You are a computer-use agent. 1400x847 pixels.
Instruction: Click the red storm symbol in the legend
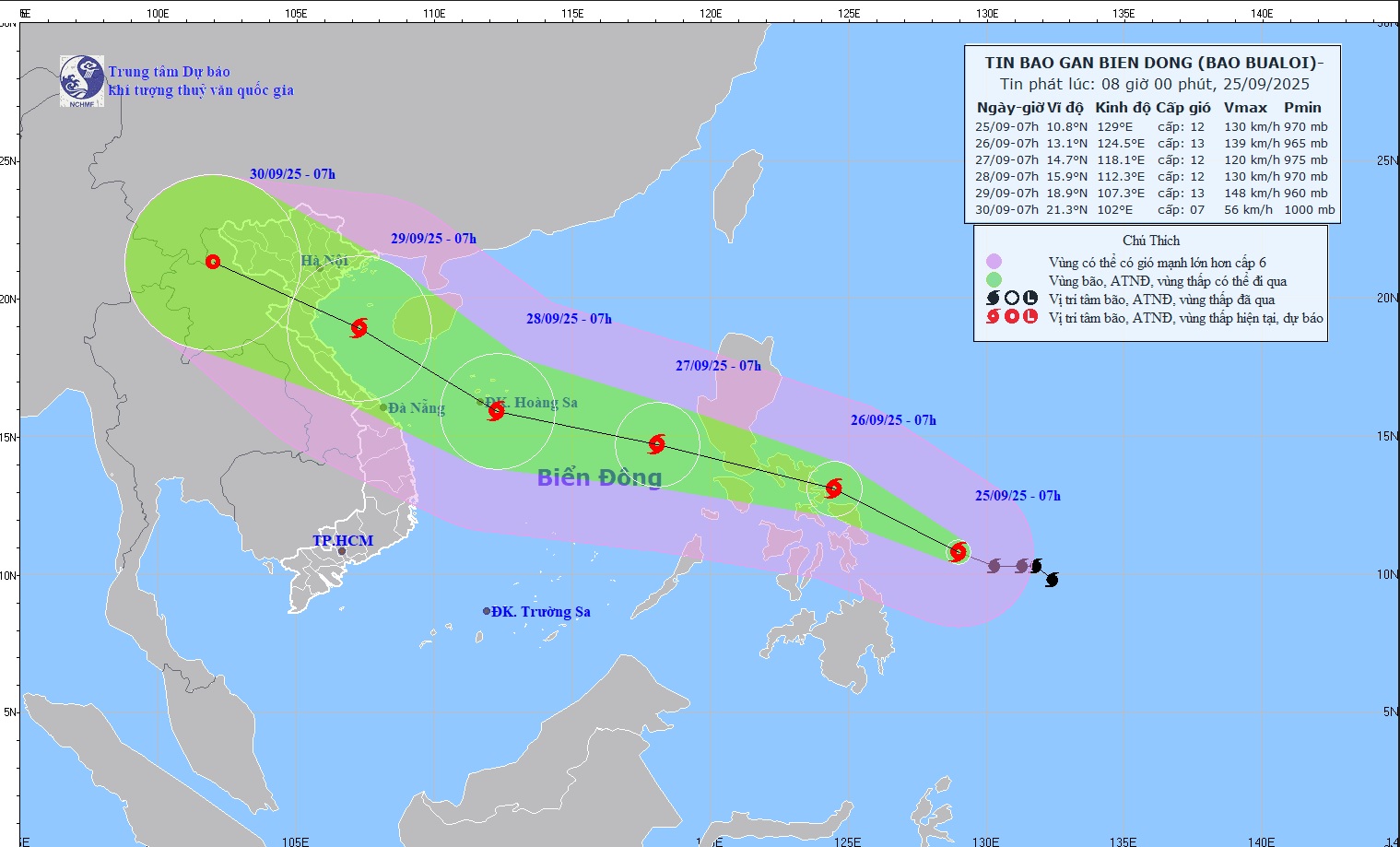click(x=994, y=317)
